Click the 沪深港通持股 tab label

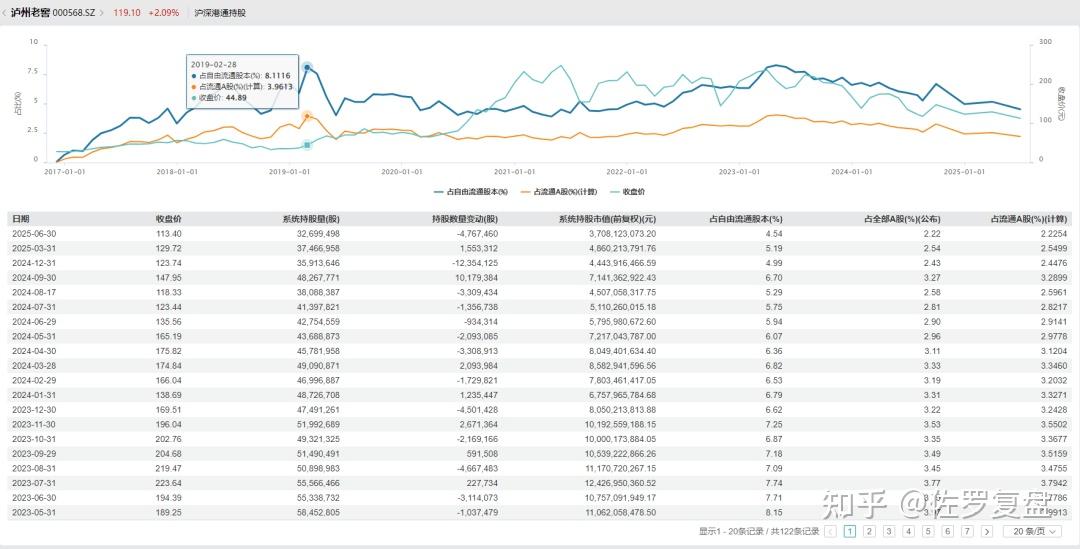point(220,12)
